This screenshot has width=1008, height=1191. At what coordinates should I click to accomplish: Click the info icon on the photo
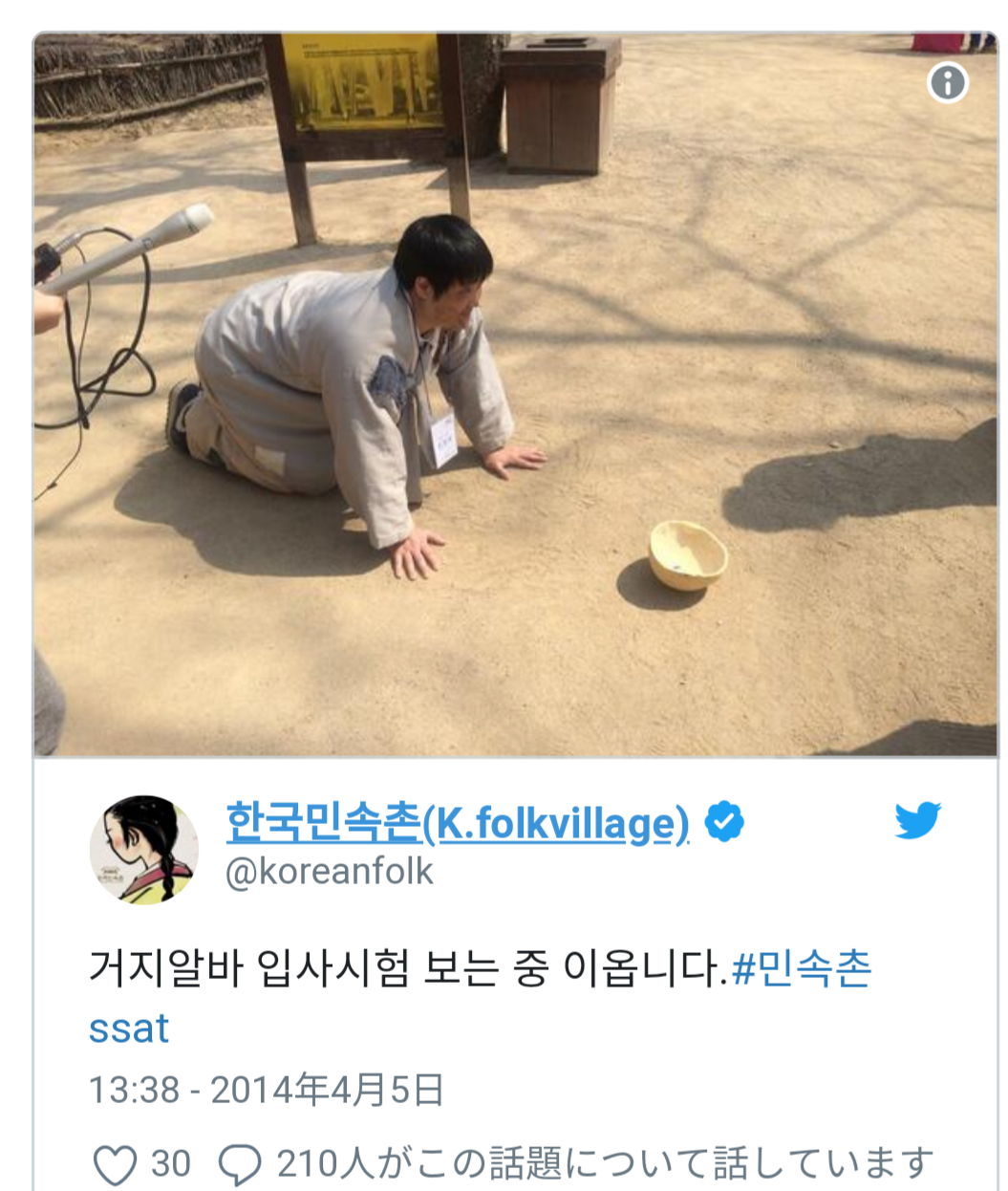pos(947,84)
